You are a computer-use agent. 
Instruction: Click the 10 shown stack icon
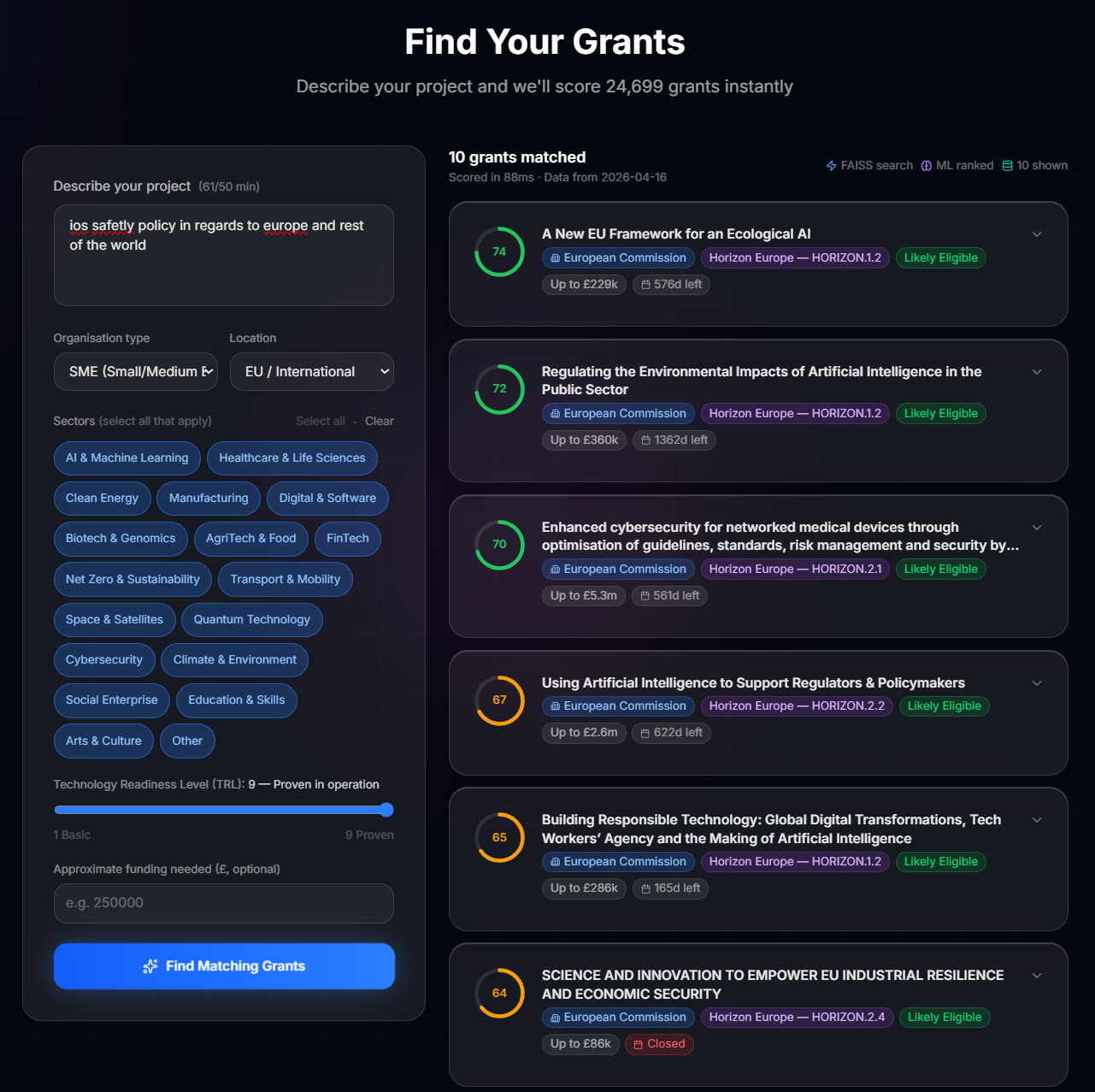point(1010,165)
